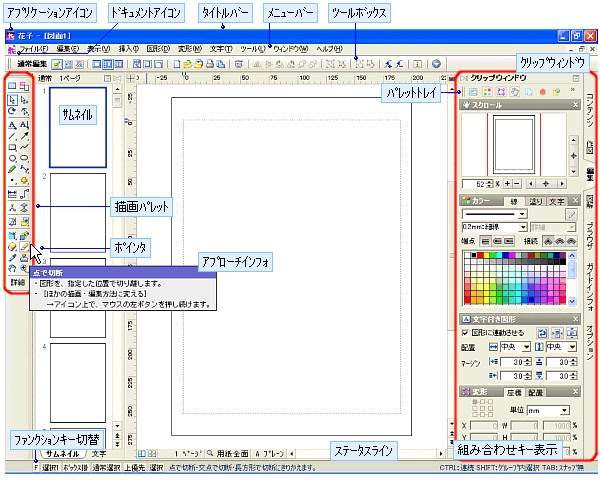Viewport: 600px width, 480px height.
Task: Pick the yellow swatch in top color row
Action: click(486, 255)
